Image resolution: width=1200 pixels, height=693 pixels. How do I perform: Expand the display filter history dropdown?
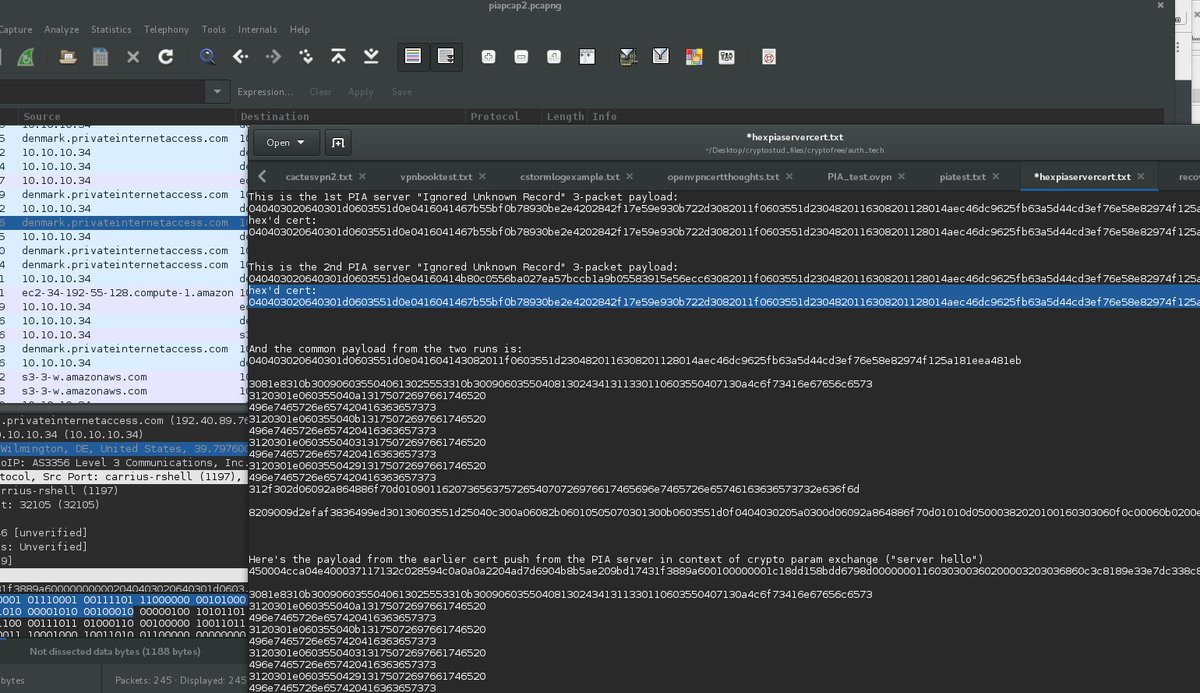pyautogui.click(x=218, y=92)
